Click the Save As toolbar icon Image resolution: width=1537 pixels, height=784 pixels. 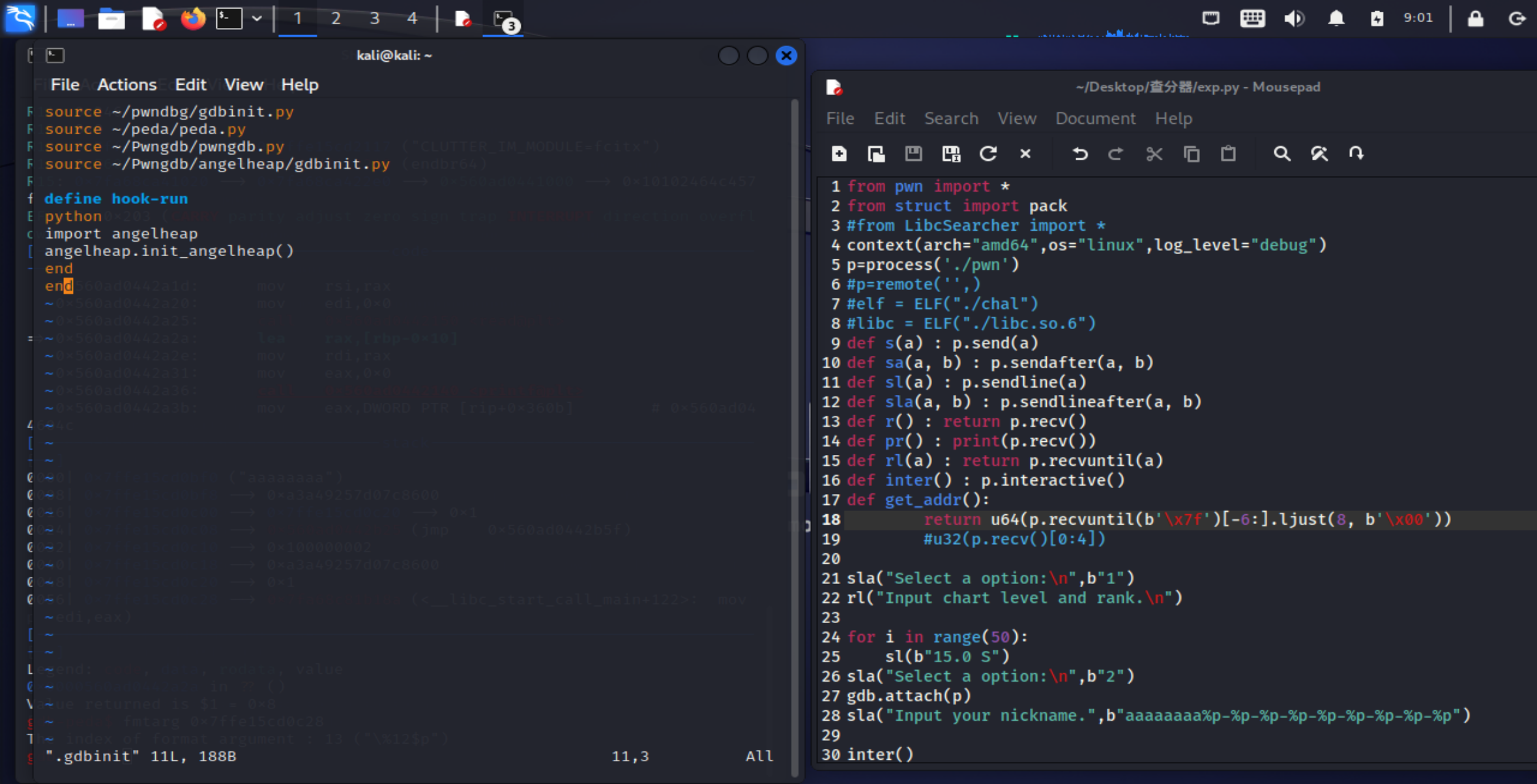point(951,154)
